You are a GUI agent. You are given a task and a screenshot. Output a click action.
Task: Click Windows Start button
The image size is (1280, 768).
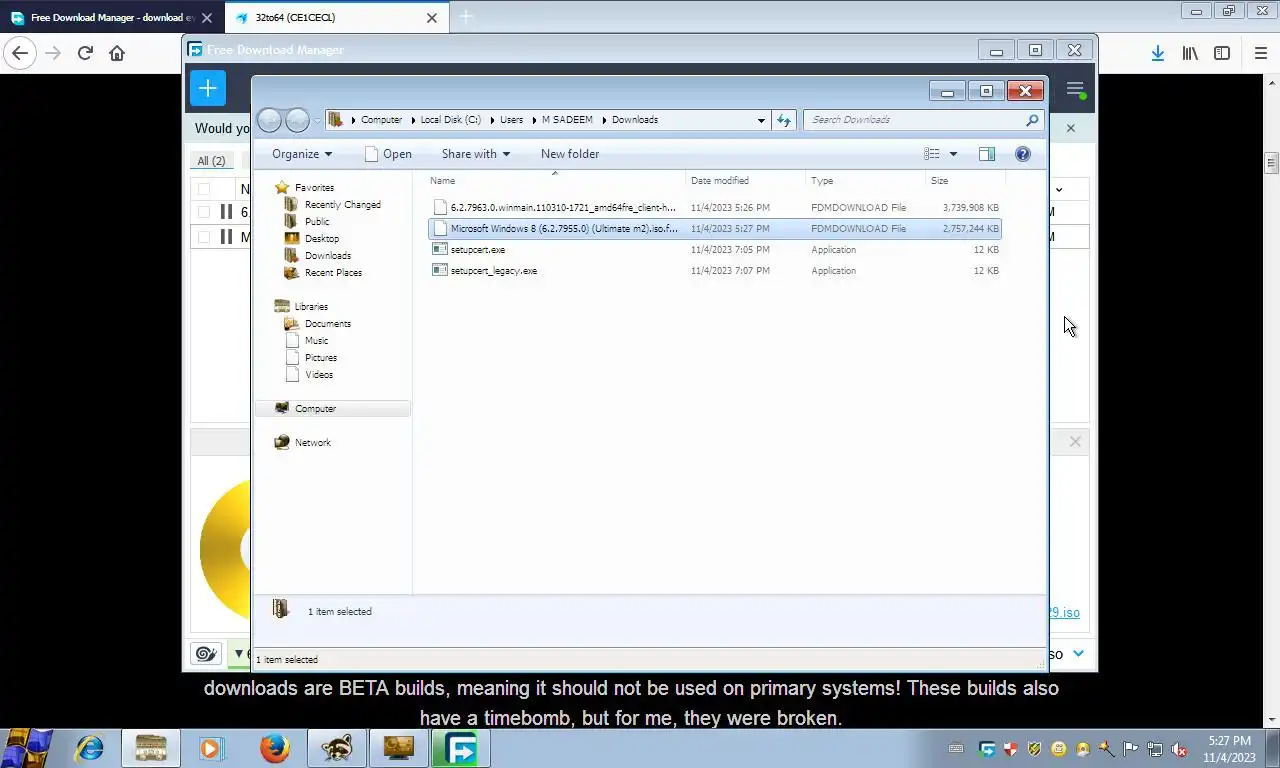point(27,748)
